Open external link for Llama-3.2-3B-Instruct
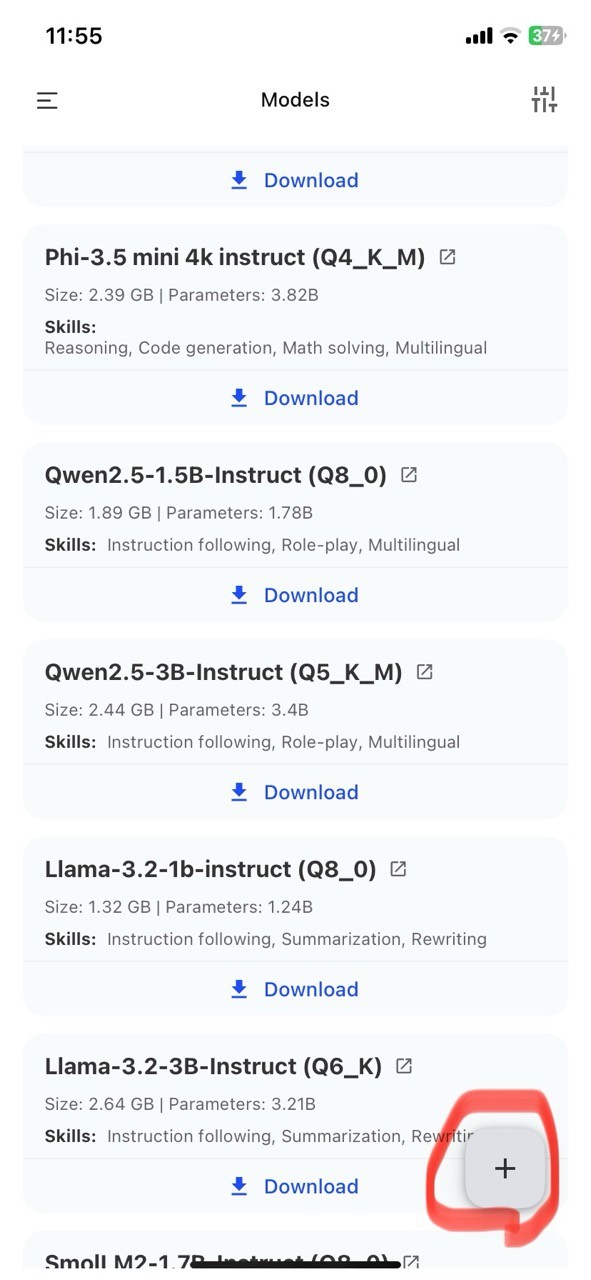 click(404, 1066)
